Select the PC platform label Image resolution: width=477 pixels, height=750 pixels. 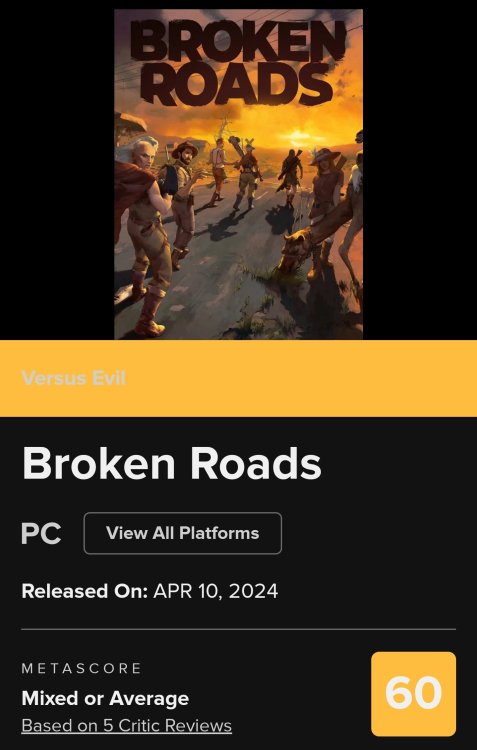pos(41,533)
